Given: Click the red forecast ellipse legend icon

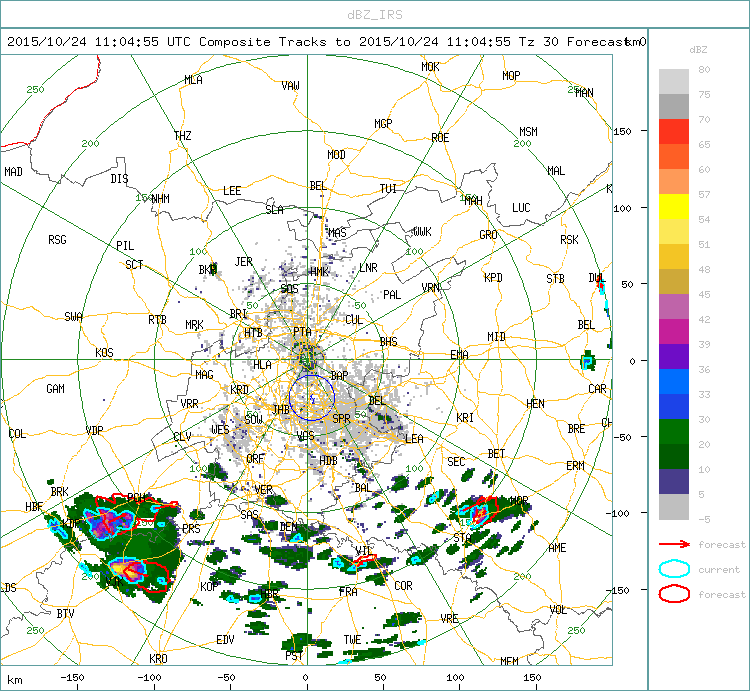Looking at the screenshot, I should [674, 594].
